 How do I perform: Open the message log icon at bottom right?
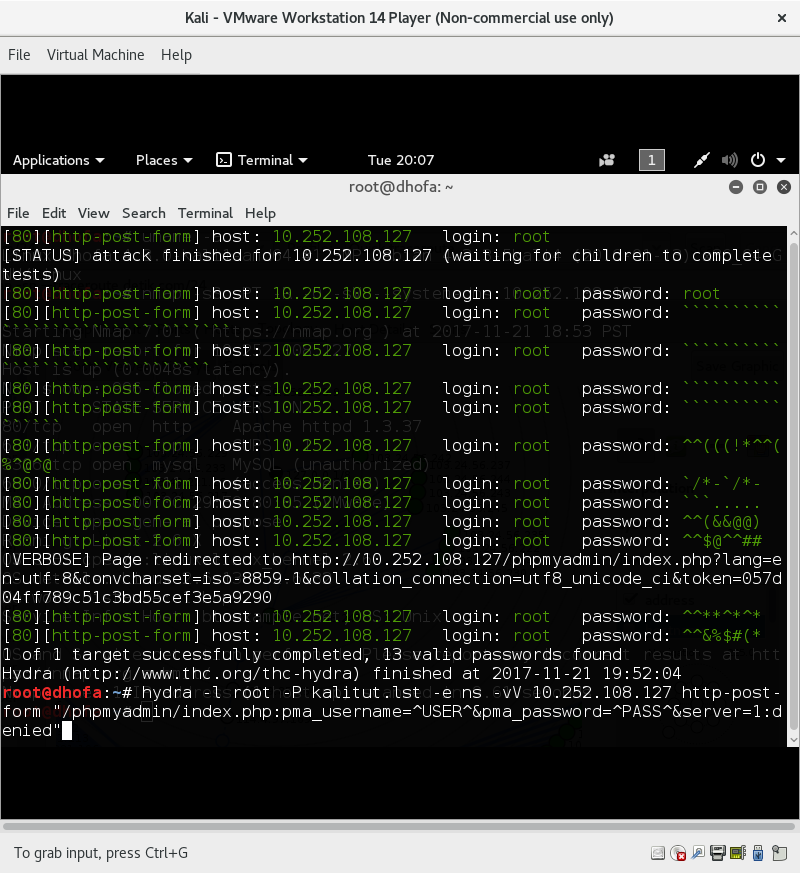(x=780, y=853)
